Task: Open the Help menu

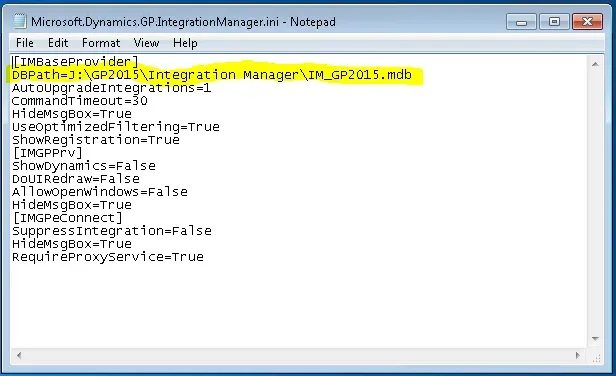Action: pyautogui.click(x=185, y=42)
